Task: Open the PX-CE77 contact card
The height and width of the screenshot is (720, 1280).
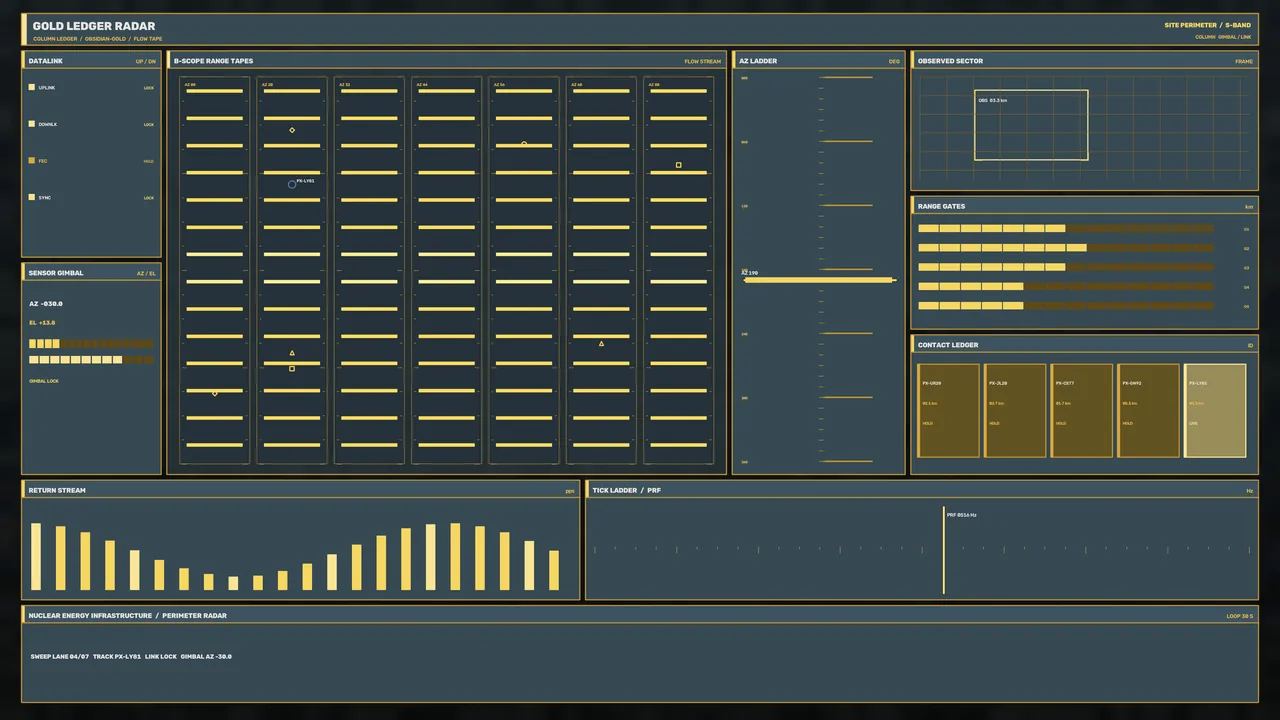Action: [1081, 410]
